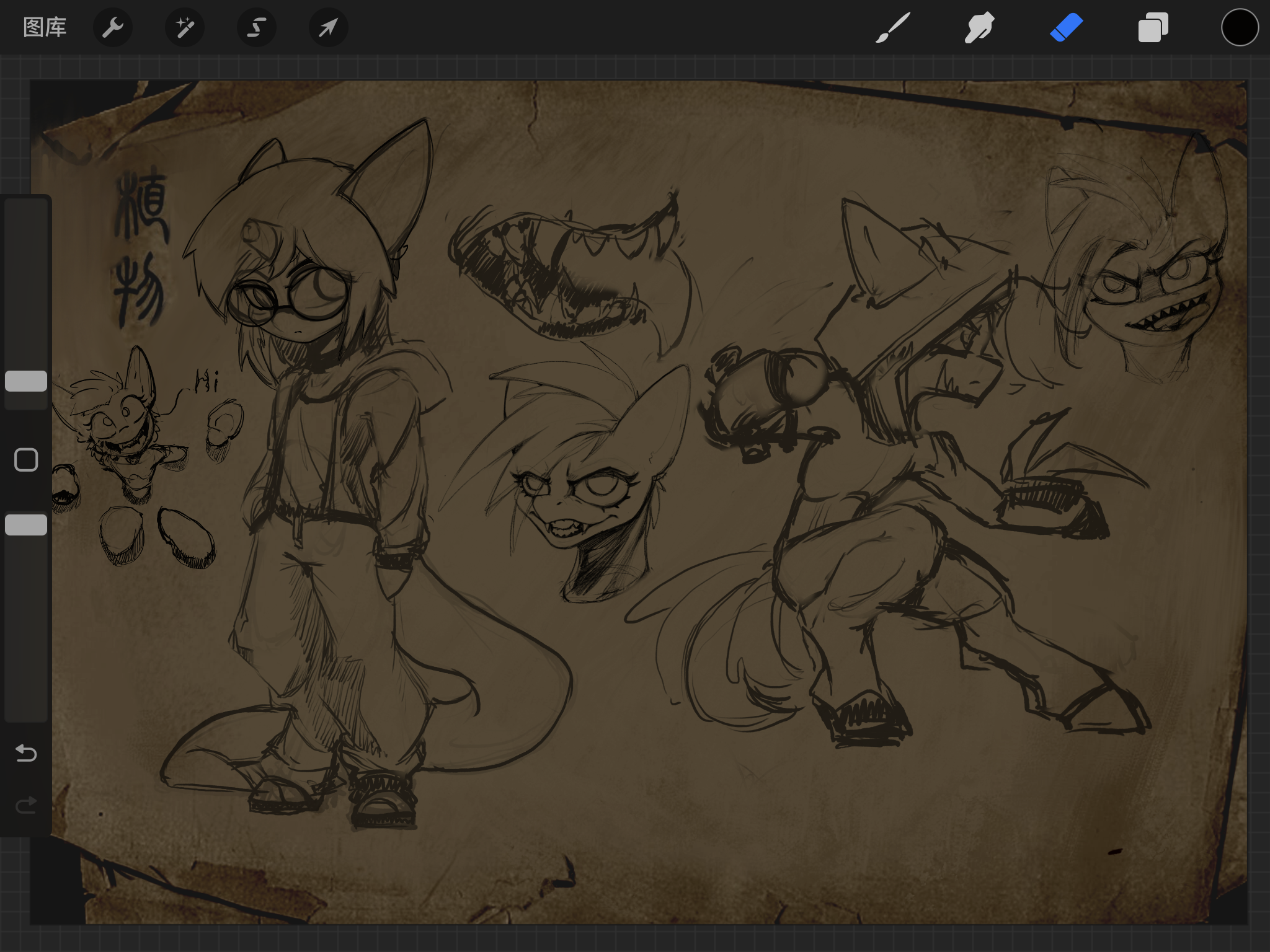Click the upper brush size slider handle

(x=26, y=381)
